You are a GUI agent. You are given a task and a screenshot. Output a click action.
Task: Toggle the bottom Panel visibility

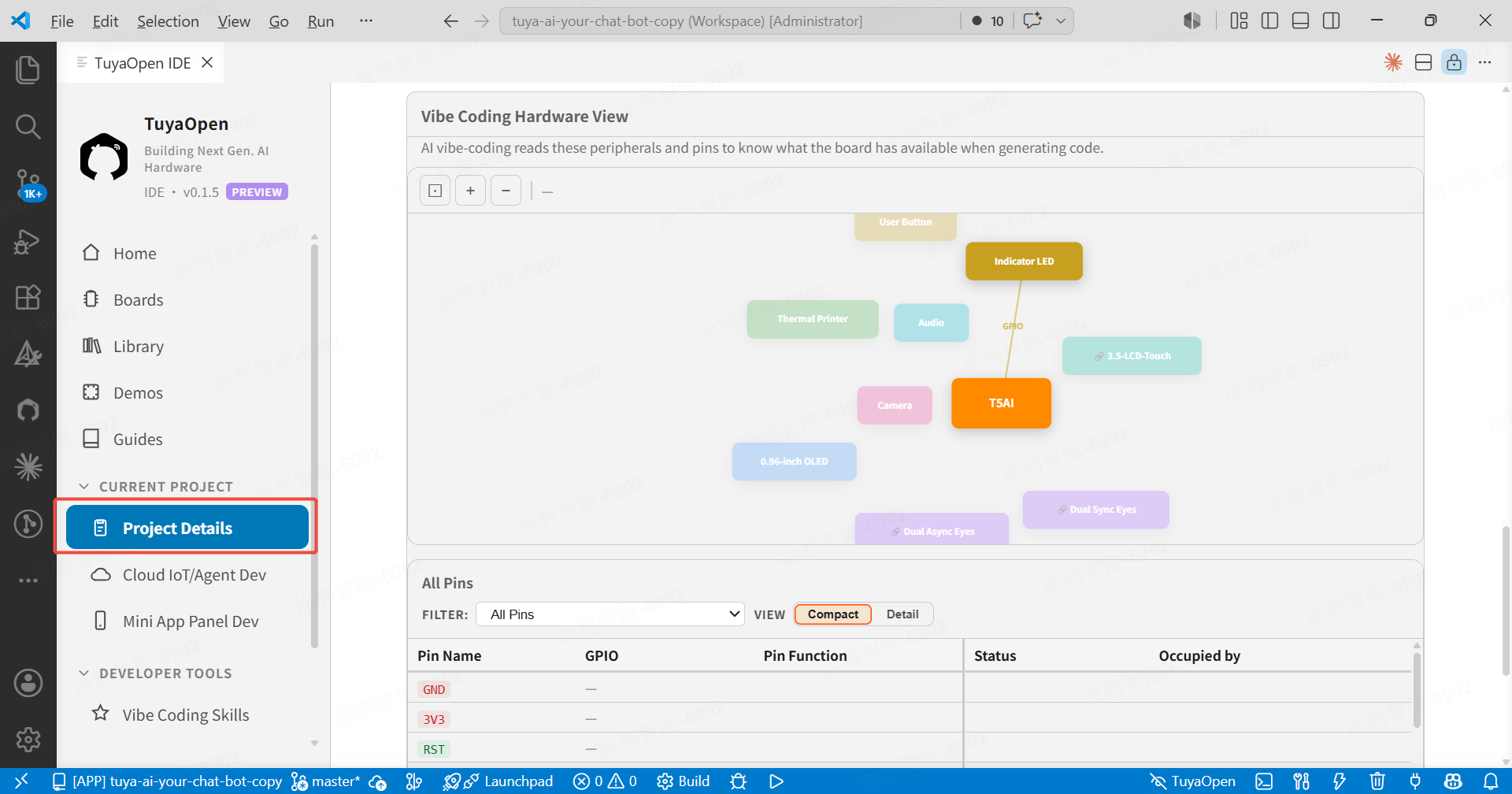click(1300, 20)
